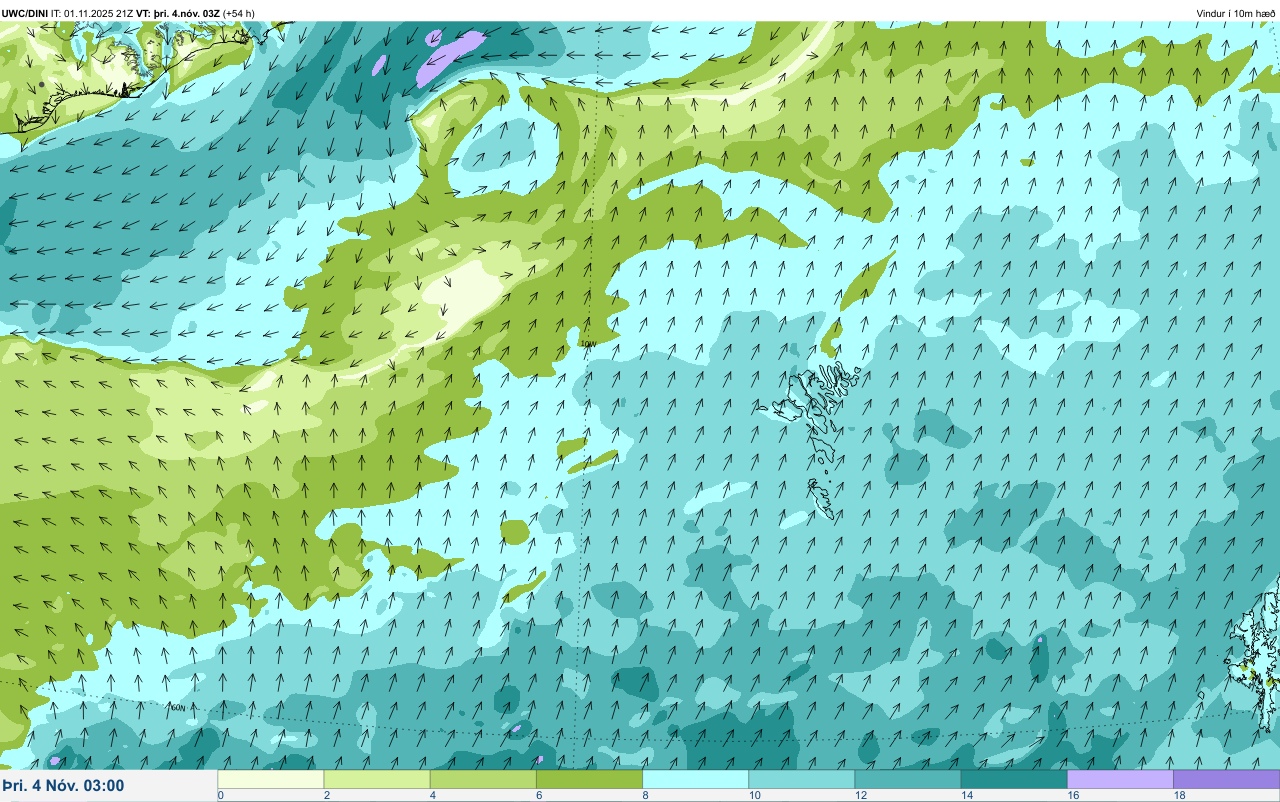Click the medium green 4–6 legend swatch
The height and width of the screenshot is (802, 1280).
tap(483, 779)
